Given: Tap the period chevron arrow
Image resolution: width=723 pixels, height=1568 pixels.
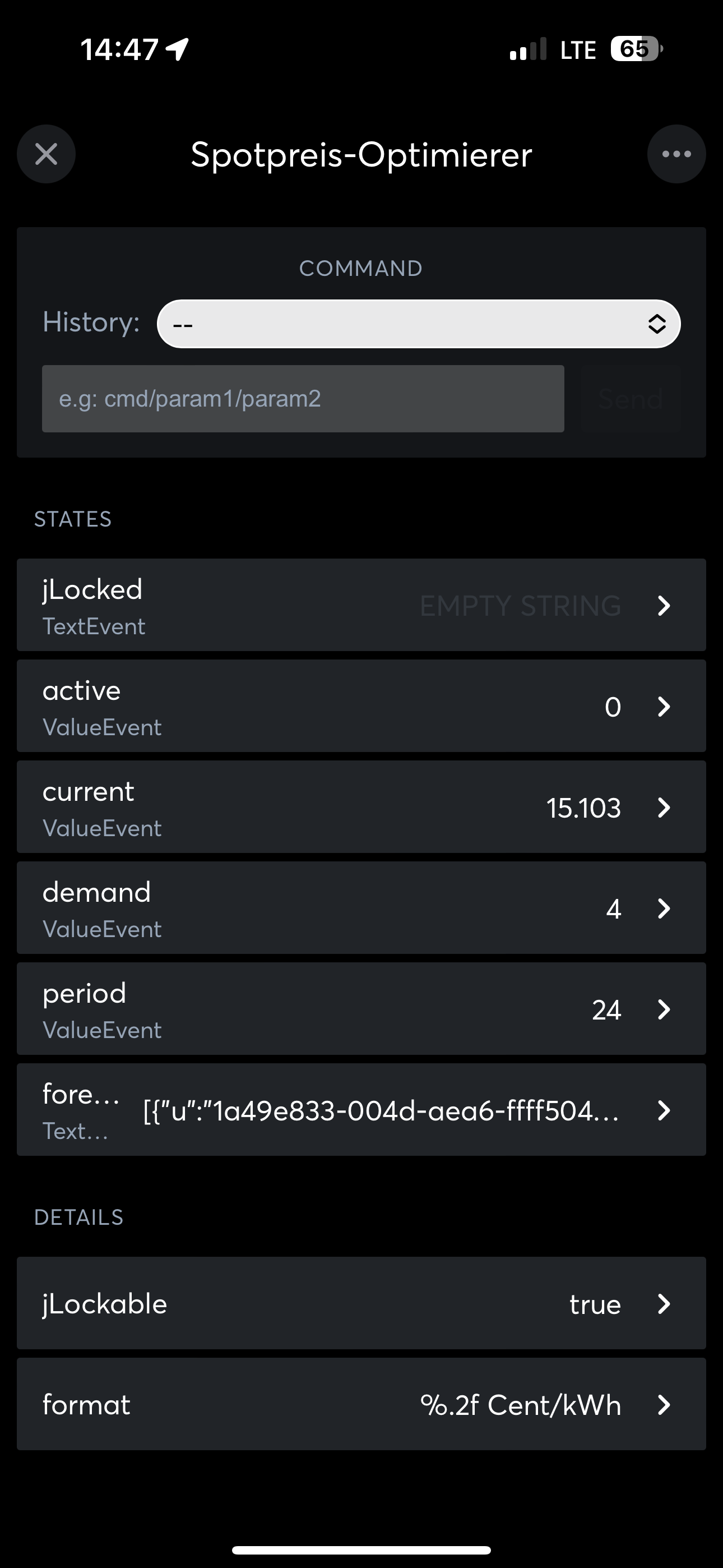Looking at the screenshot, I should 664,1010.
